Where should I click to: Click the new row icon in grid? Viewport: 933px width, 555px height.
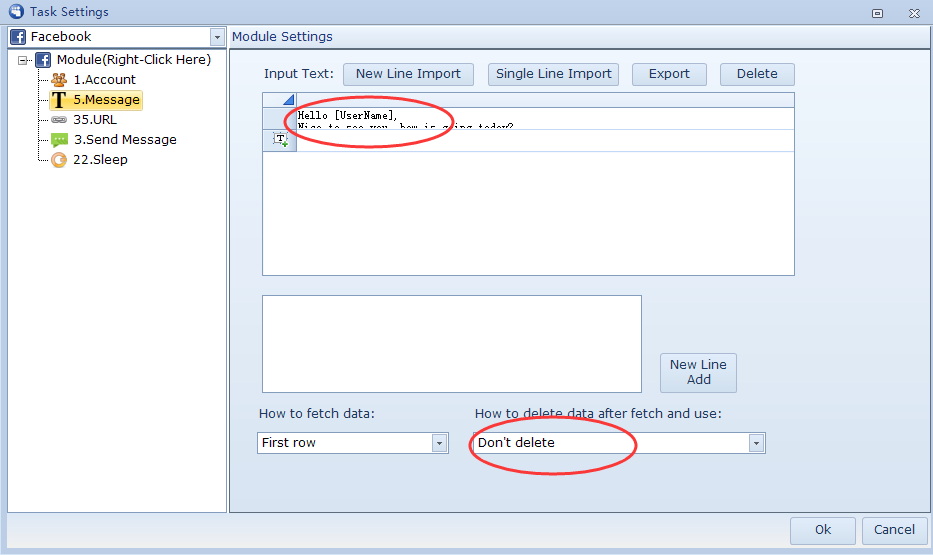(279, 140)
